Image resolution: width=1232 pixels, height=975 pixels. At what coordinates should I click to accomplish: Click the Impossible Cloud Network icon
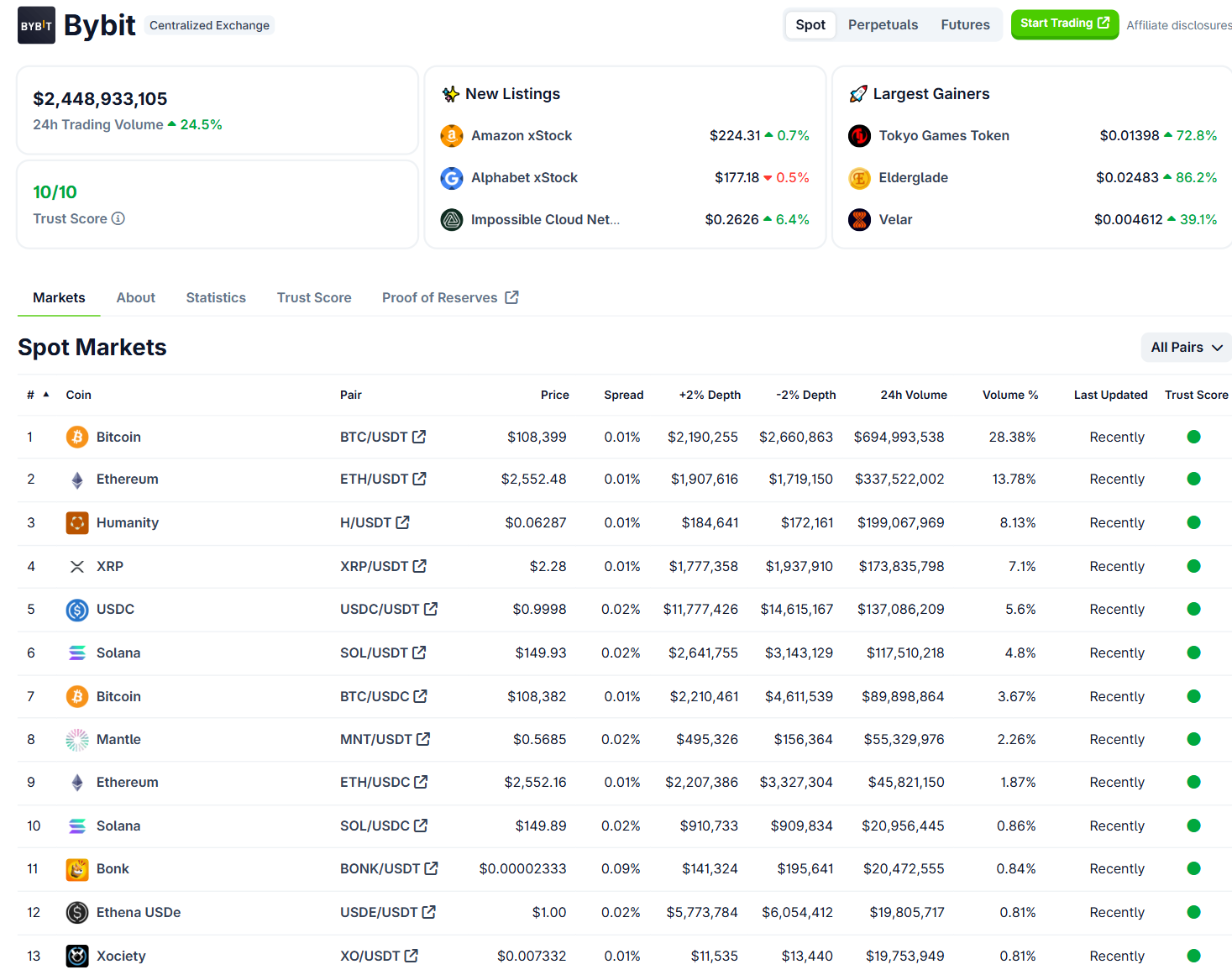tap(452, 219)
